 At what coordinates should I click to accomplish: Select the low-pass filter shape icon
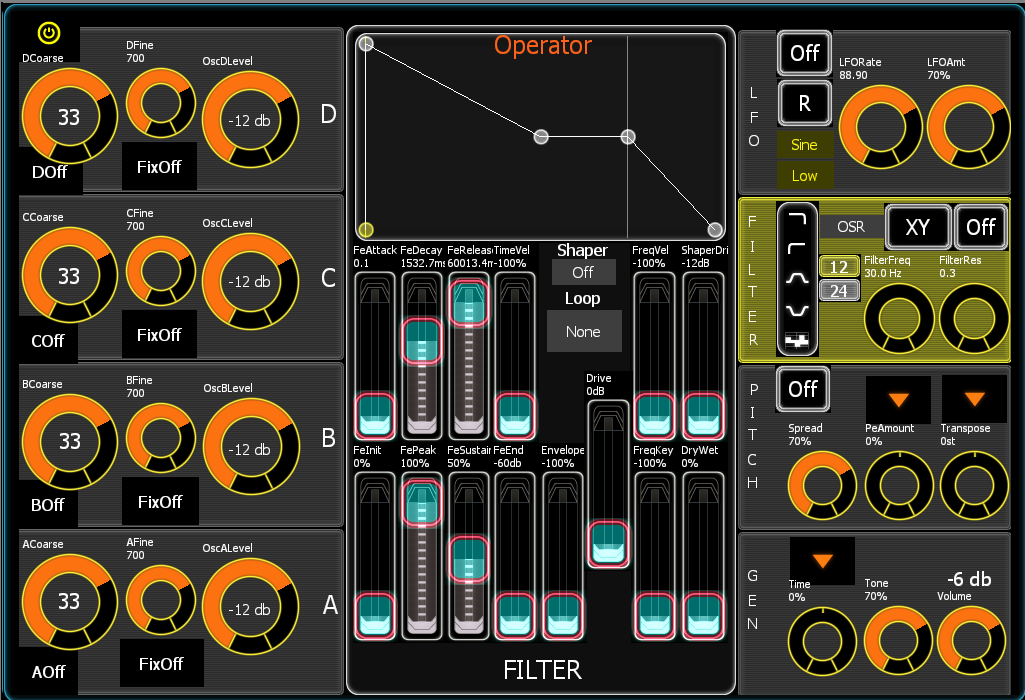point(797,219)
